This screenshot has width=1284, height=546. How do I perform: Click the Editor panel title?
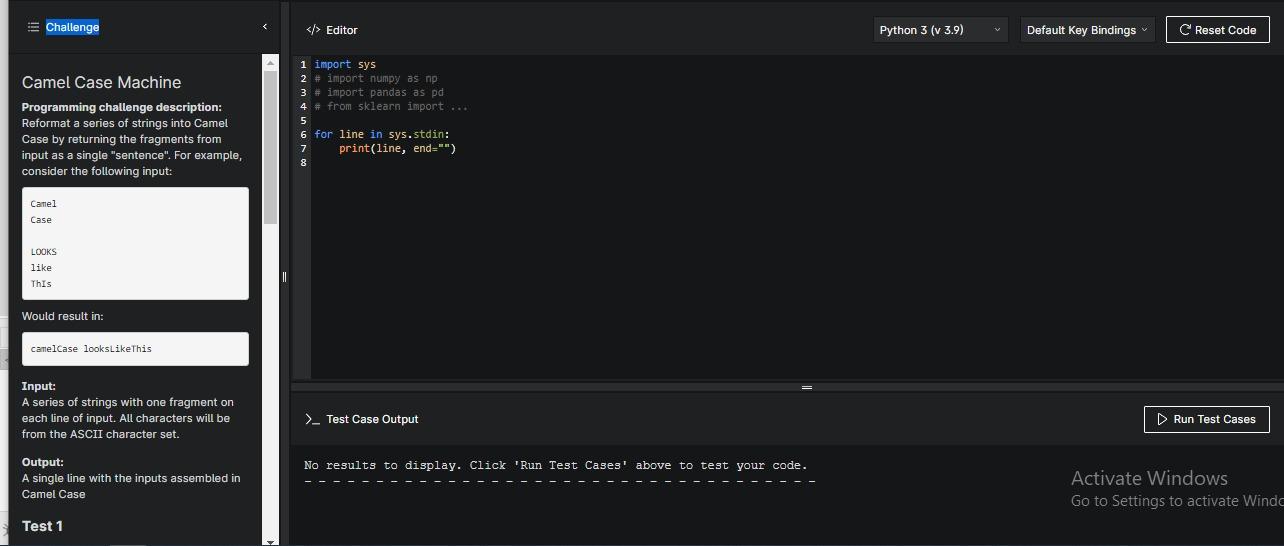pyautogui.click(x=342, y=30)
